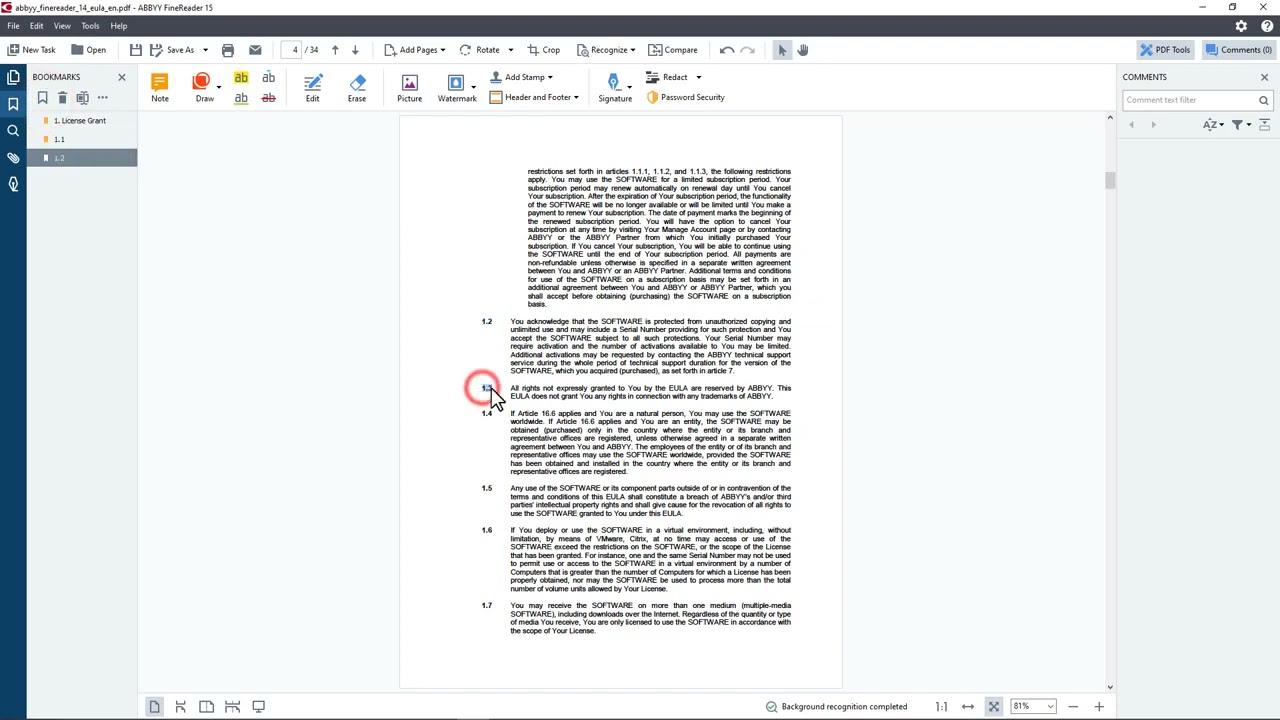This screenshot has height=720, width=1280.
Task: Select the Underline text markup tool
Action: (241, 98)
